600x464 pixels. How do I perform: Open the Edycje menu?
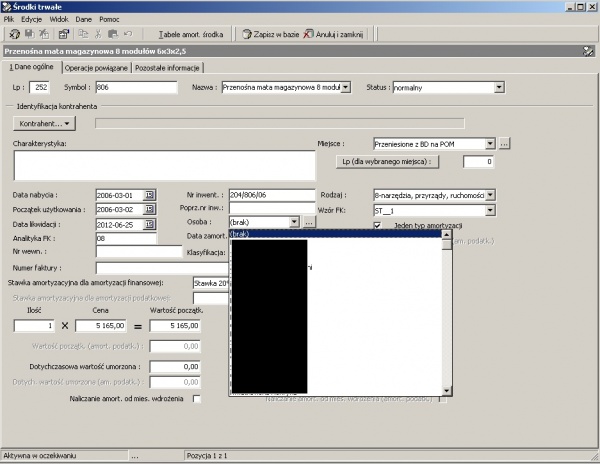point(31,19)
